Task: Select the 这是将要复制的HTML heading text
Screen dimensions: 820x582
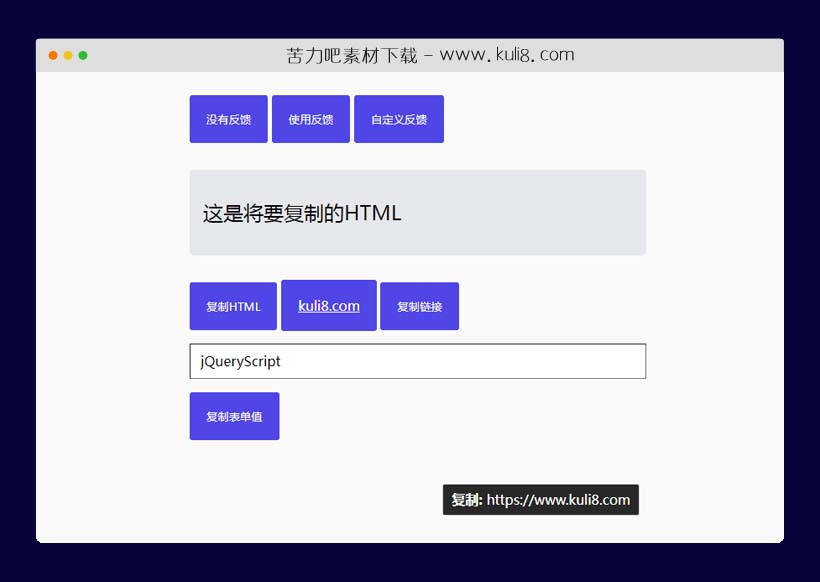Action: 300,212
